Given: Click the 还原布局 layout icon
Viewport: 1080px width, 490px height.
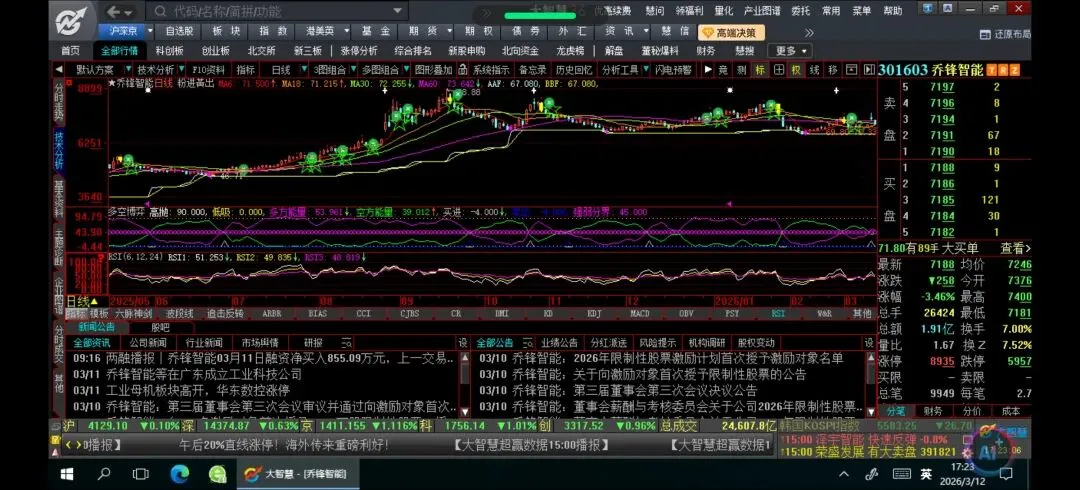Looking at the screenshot, I should pos(987,34).
